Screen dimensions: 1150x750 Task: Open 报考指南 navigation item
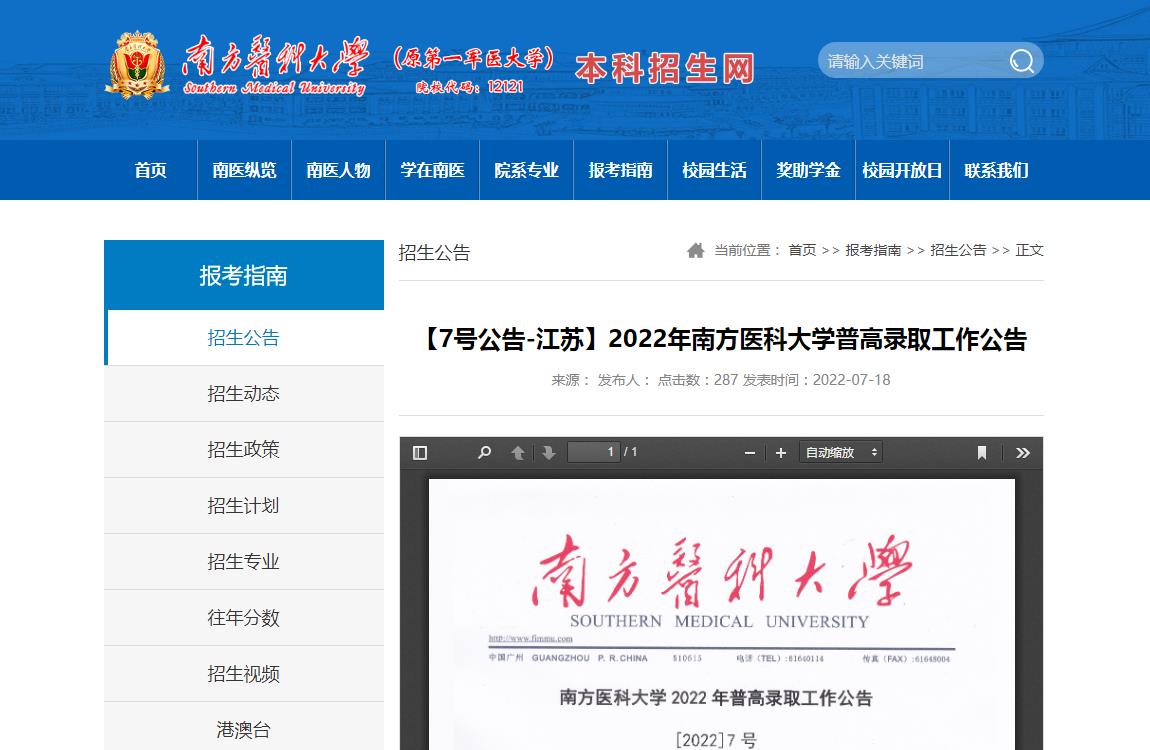[620, 170]
